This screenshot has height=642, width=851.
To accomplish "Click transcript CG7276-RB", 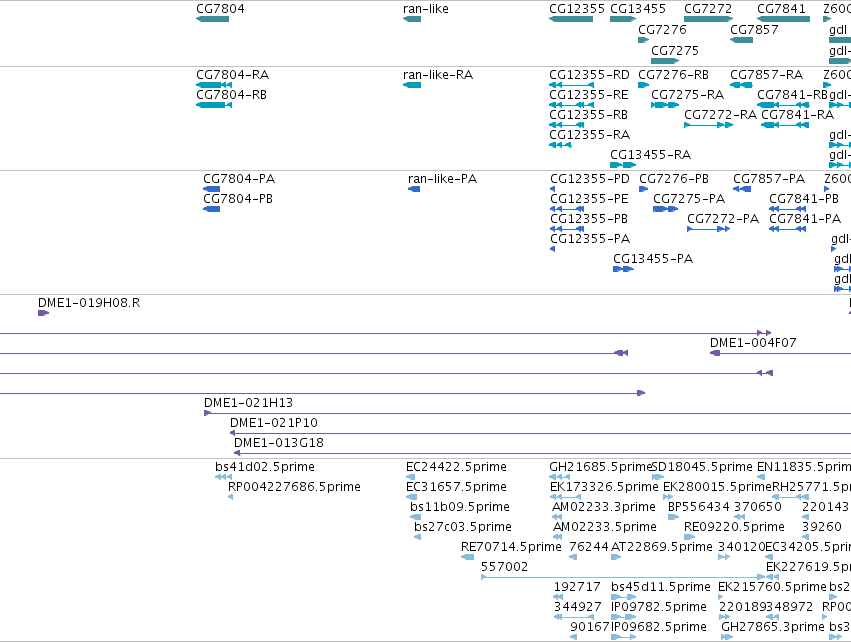I will pyautogui.click(x=644, y=85).
